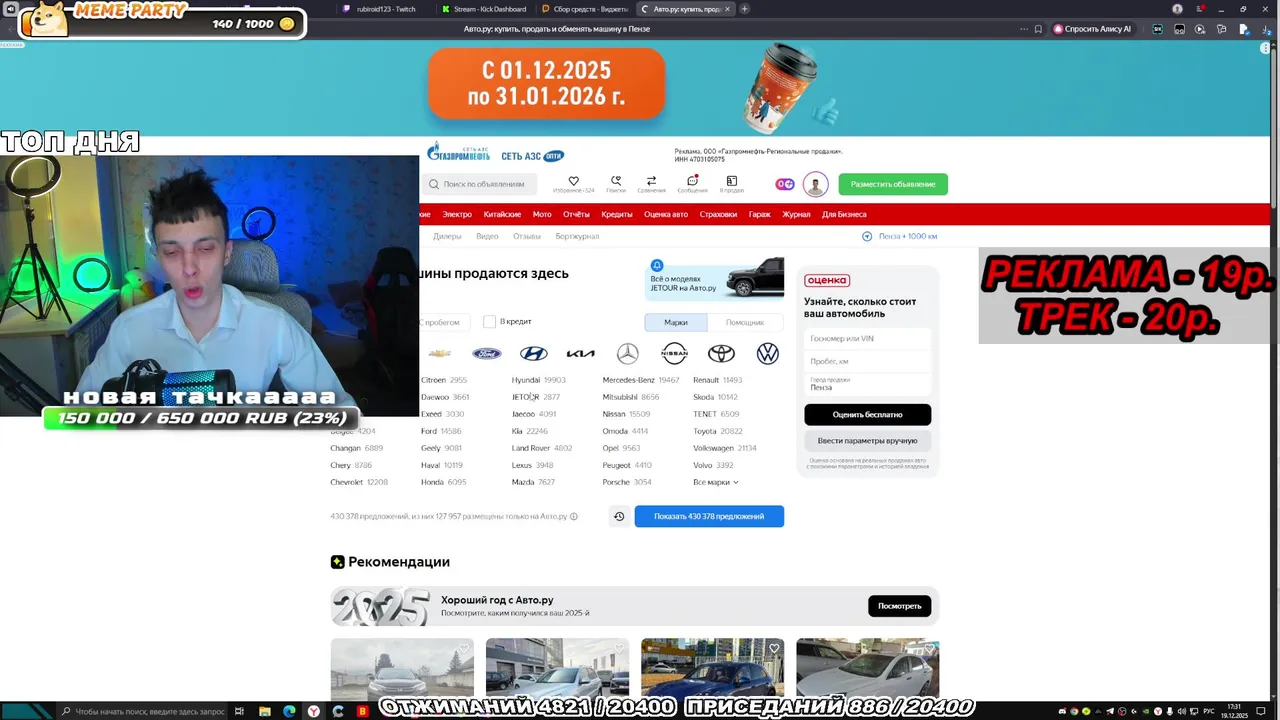Open Дилеры link
The image size is (1280, 720).
coord(447,236)
